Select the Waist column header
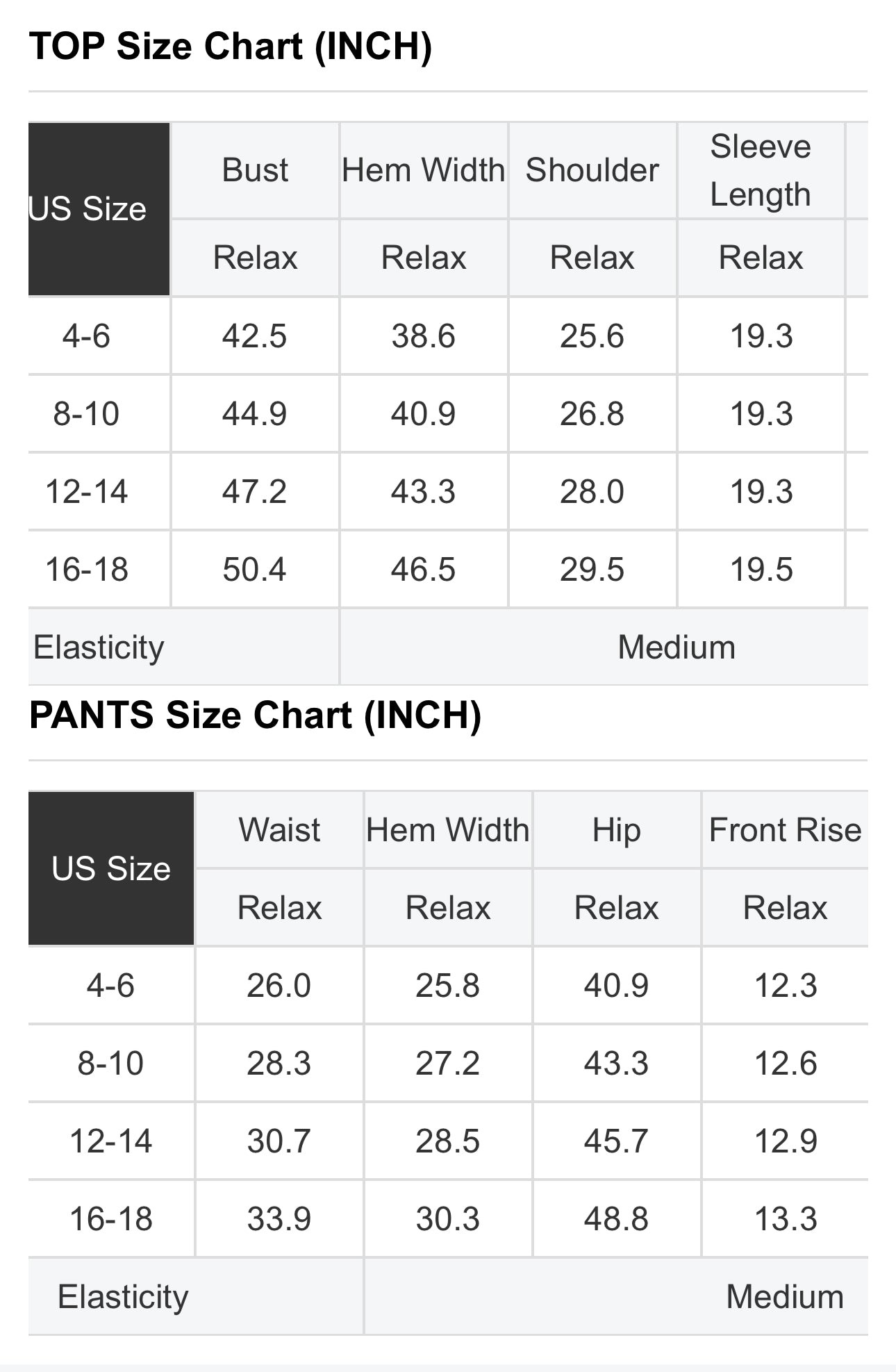The width and height of the screenshot is (896, 1372). click(279, 830)
